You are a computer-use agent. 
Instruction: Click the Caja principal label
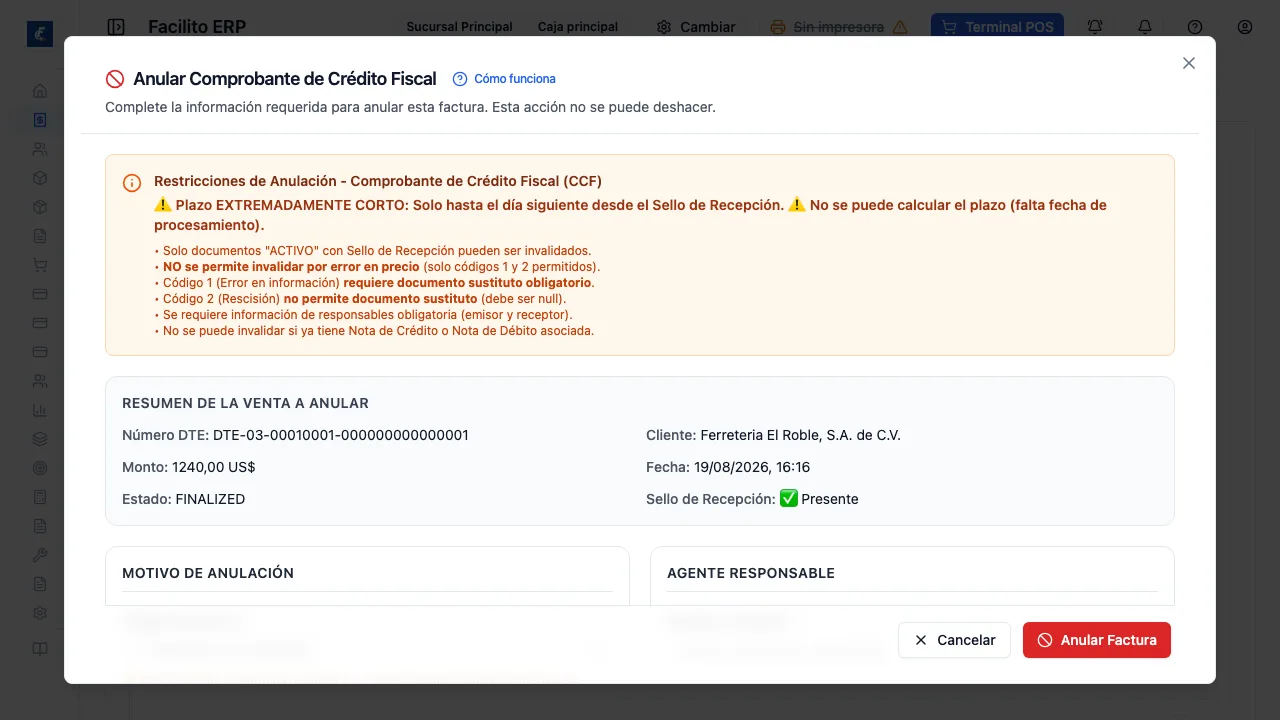click(x=578, y=27)
